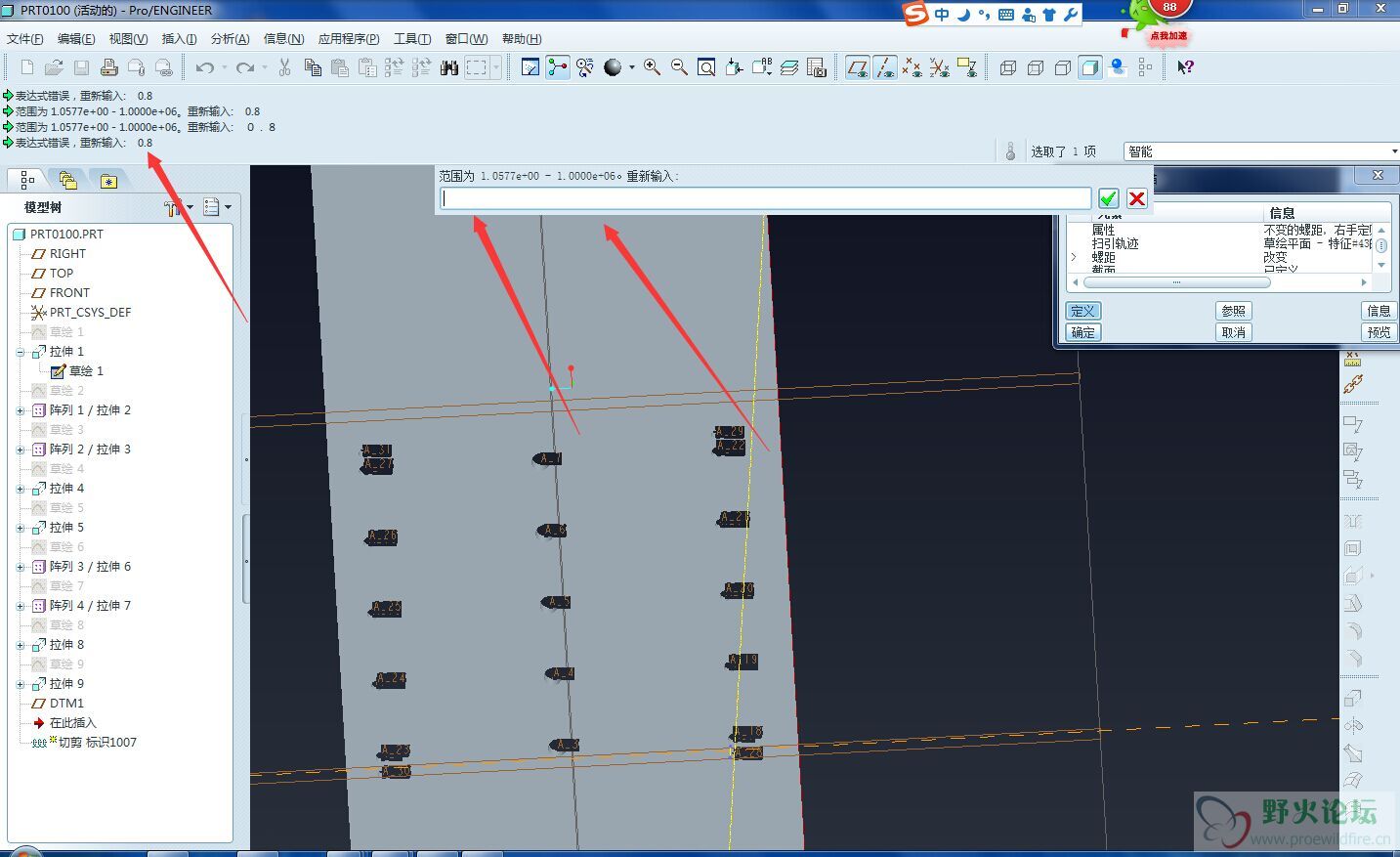
Task: Switch to Wireframe display style
Action: (1008, 67)
